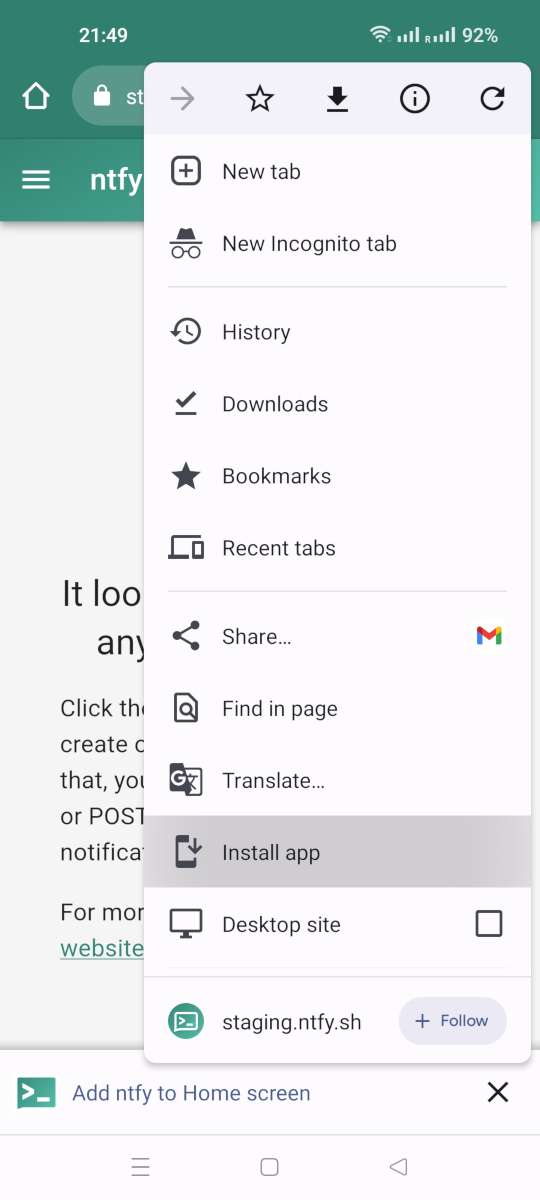
Task: Dismiss the Add to Home screen banner
Action: [x=498, y=1092]
